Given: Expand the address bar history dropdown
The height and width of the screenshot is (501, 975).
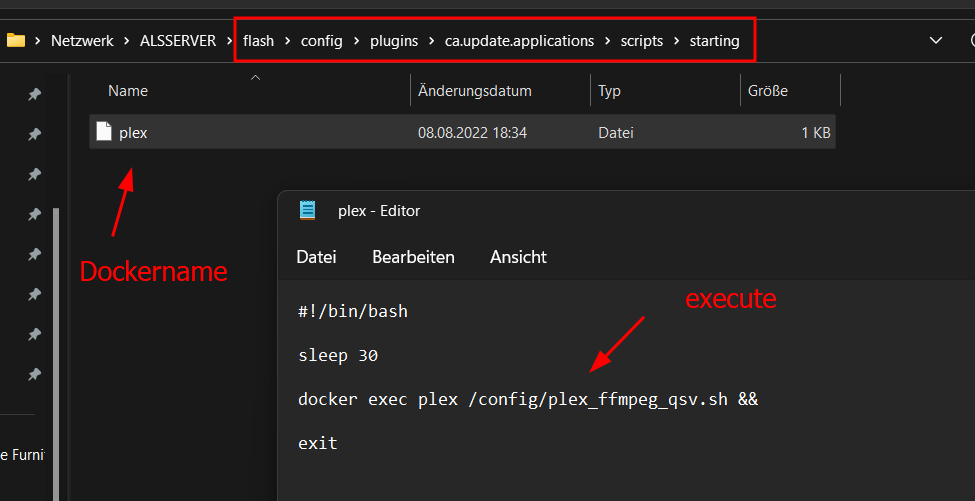Looking at the screenshot, I should [x=935, y=41].
